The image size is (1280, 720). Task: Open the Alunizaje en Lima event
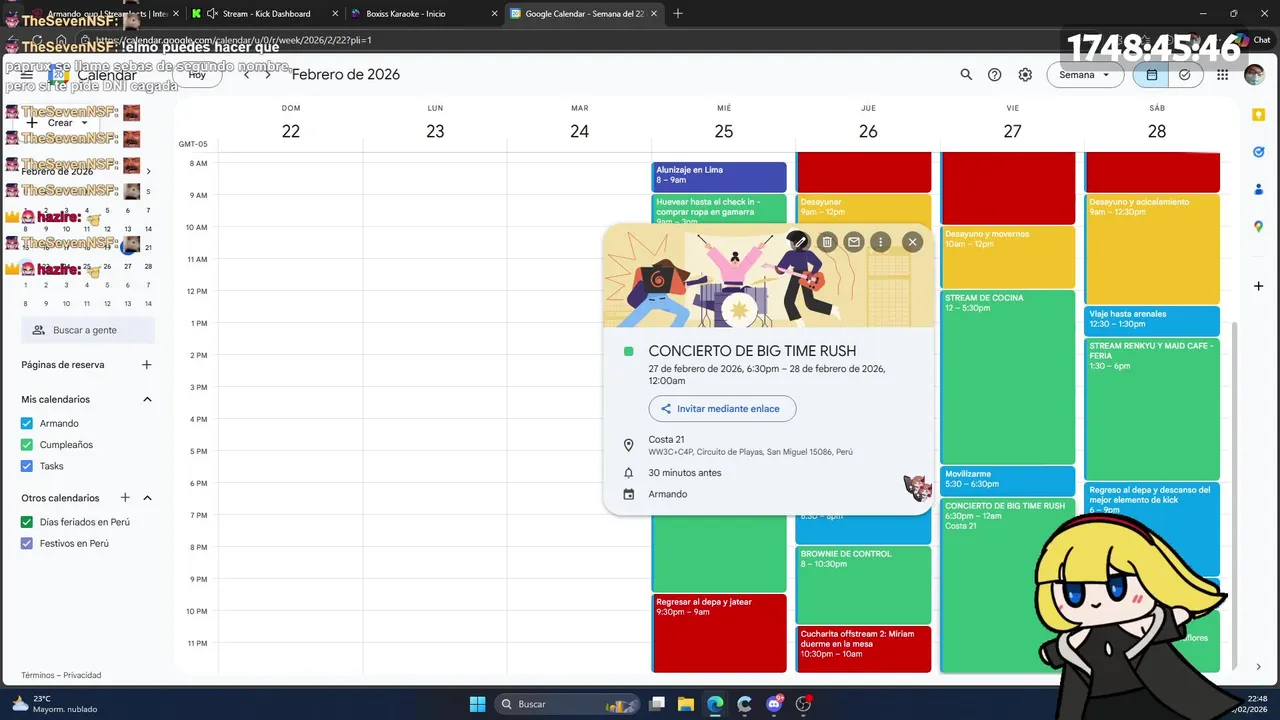point(719,177)
